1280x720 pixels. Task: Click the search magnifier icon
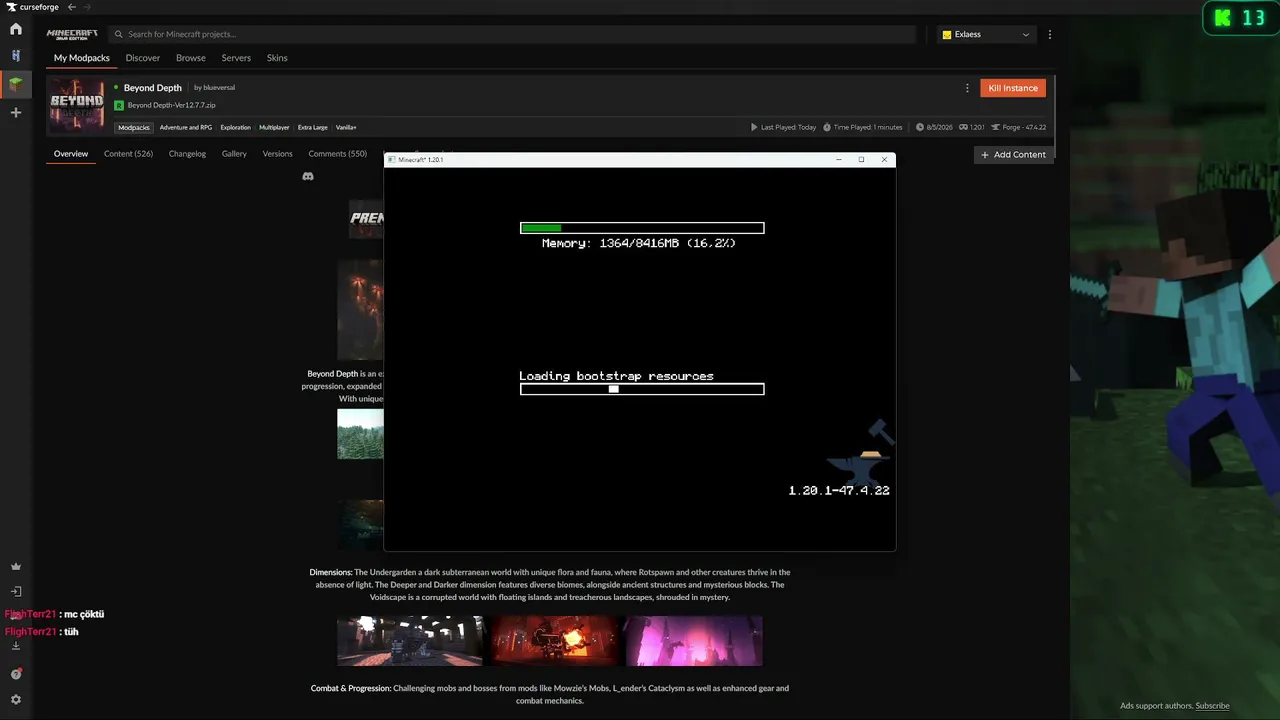tap(118, 34)
